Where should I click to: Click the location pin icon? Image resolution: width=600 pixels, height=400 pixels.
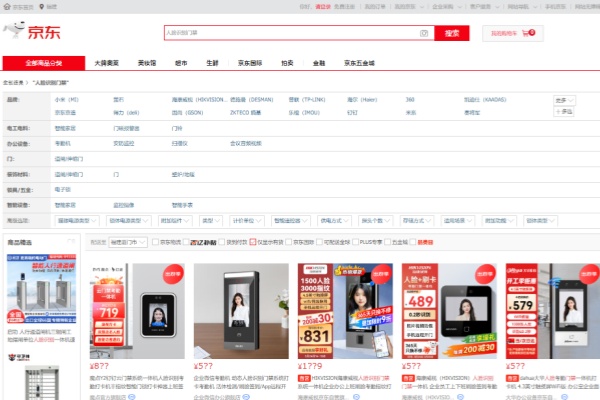click(x=41, y=7)
